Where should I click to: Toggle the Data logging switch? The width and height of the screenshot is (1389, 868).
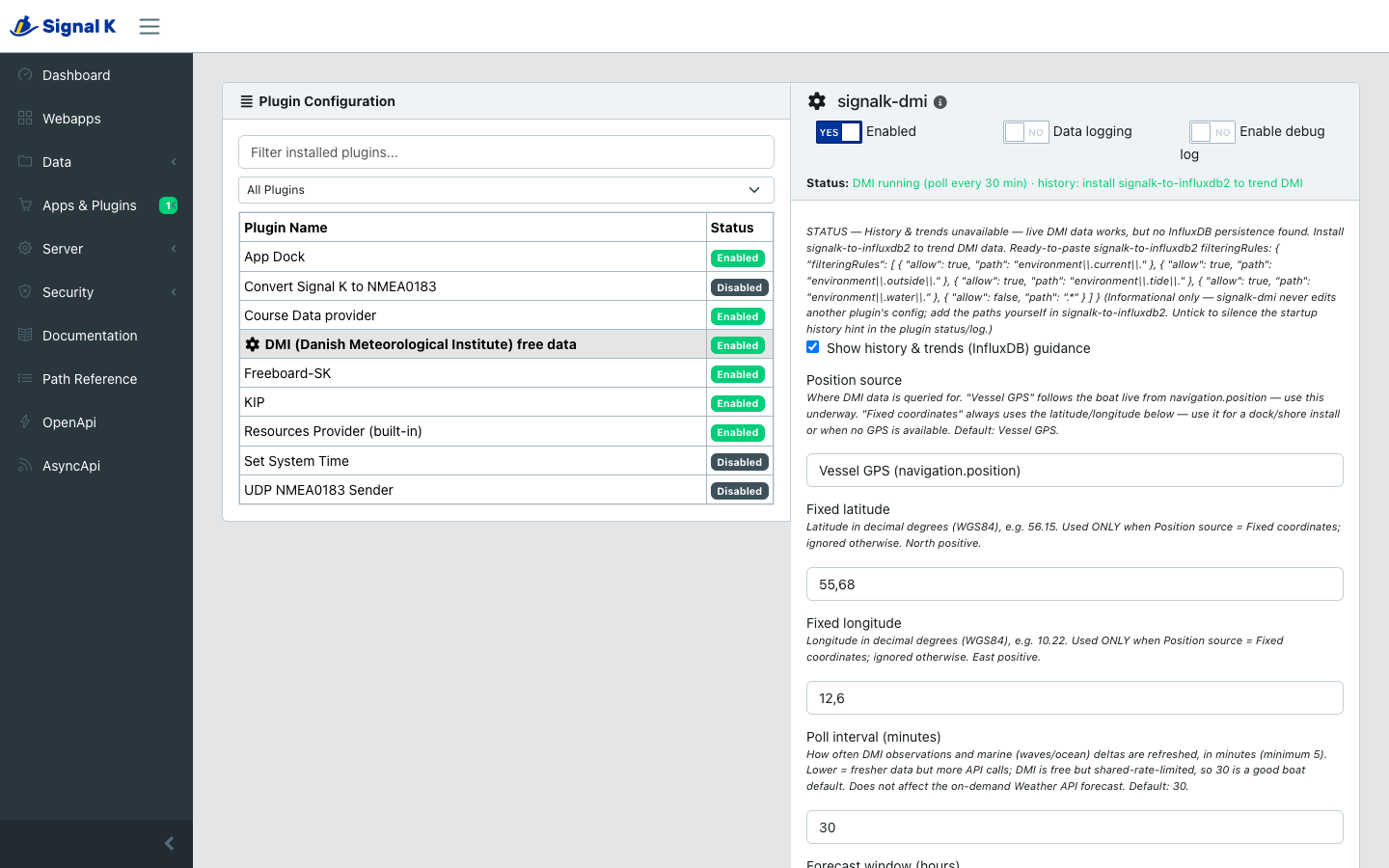tap(1025, 132)
